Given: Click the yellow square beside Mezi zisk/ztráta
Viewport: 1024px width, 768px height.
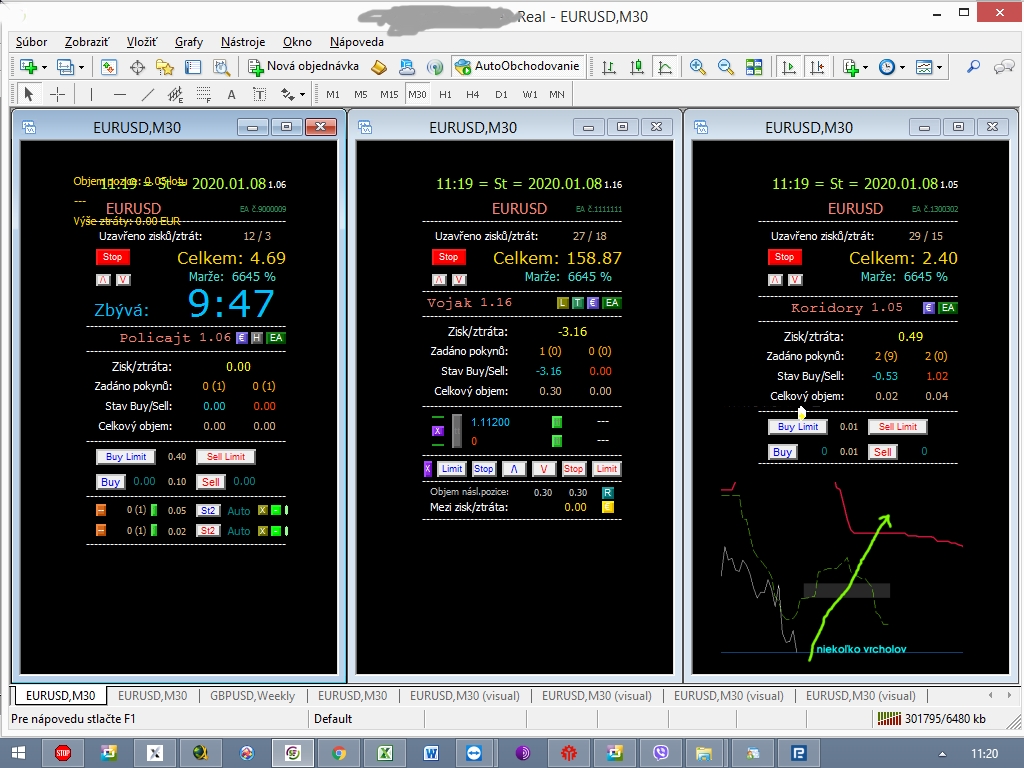Looking at the screenshot, I should [x=607, y=507].
